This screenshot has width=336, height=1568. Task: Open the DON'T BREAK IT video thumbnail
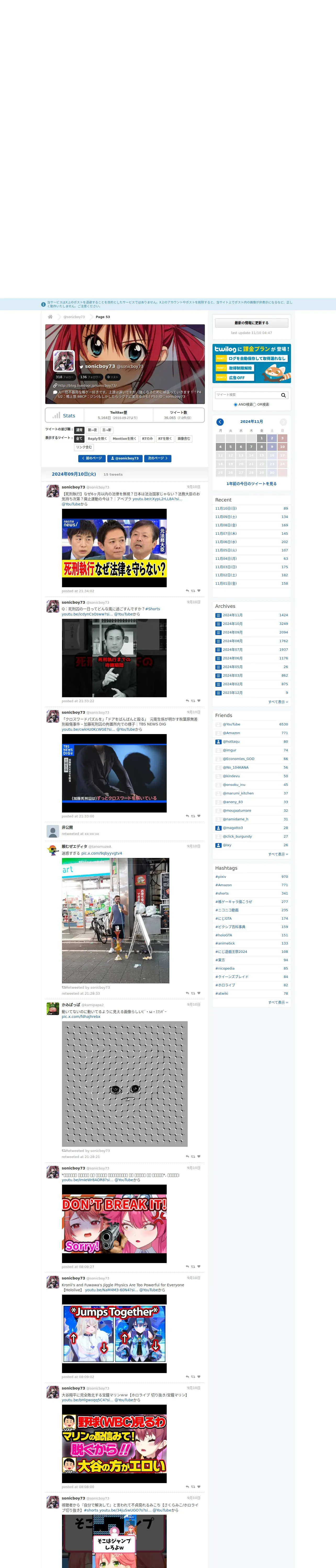[114, 1224]
